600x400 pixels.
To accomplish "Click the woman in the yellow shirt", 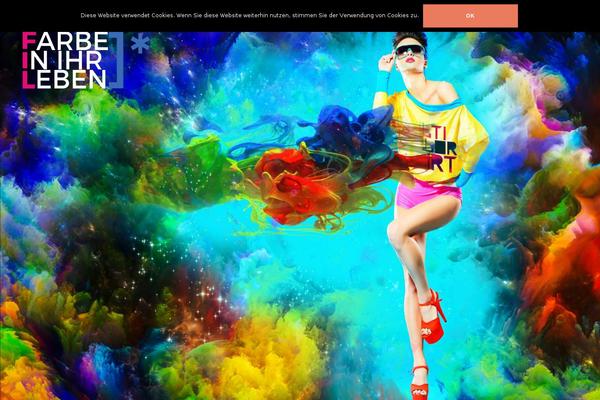I will point(430,214).
